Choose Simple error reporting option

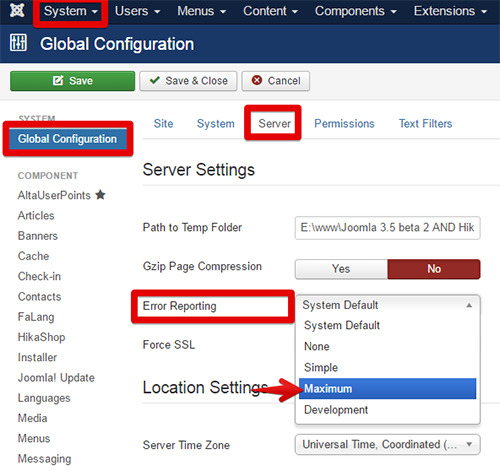pos(387,368)
